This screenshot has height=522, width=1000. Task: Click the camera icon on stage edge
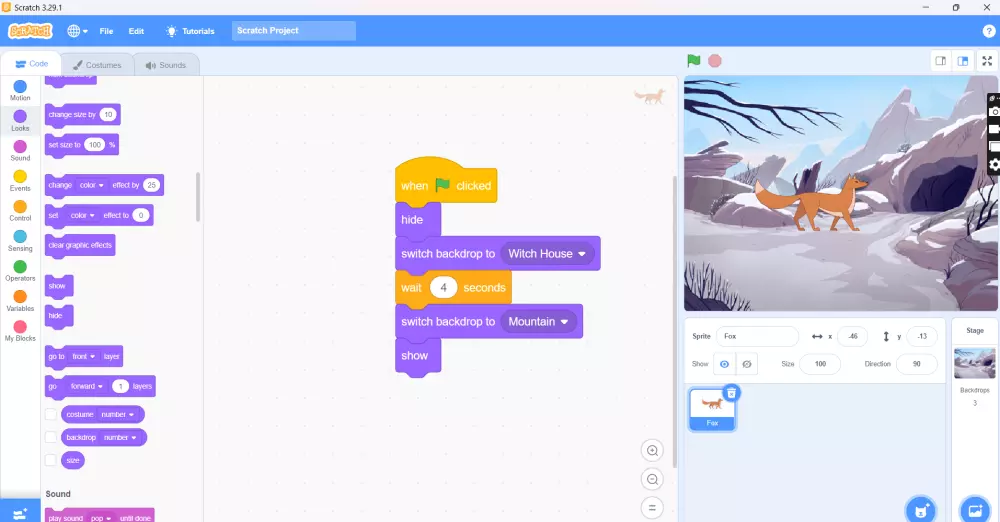pyautogui.click(x=994, y=112)
